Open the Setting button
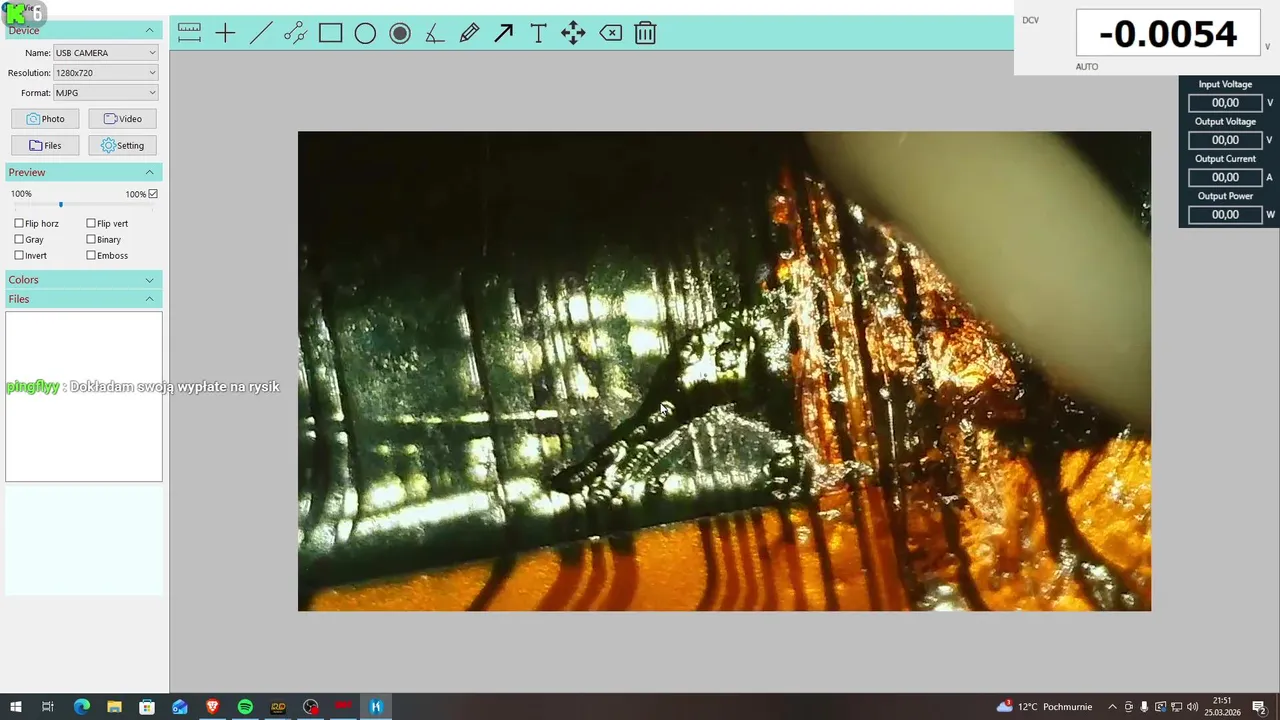 (122, 145)
